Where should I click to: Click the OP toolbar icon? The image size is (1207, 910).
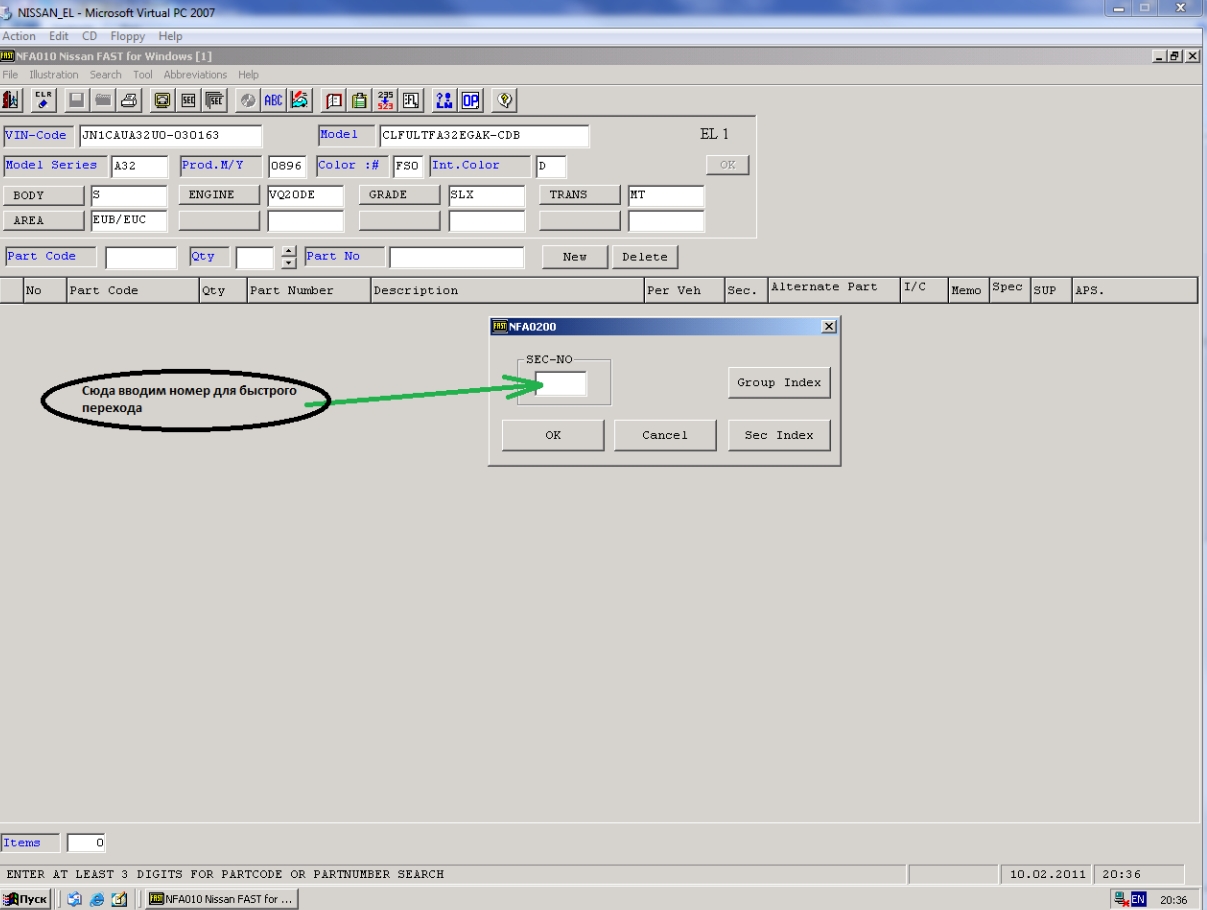[468, 100]
